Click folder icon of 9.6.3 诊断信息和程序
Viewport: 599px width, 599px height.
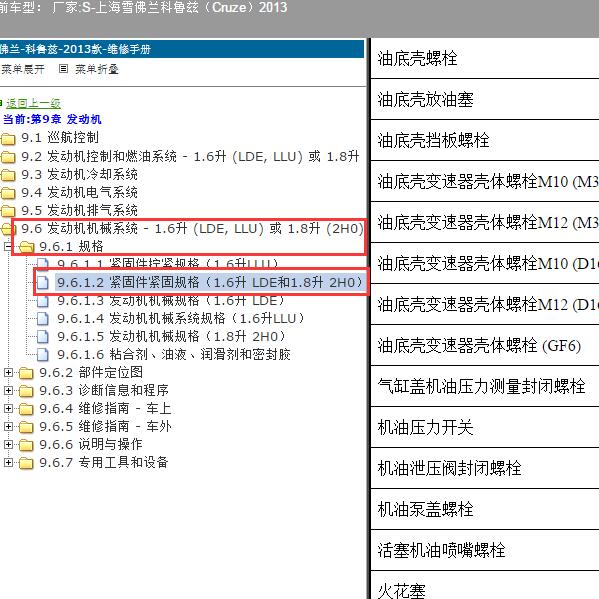(x=26, y=391)
